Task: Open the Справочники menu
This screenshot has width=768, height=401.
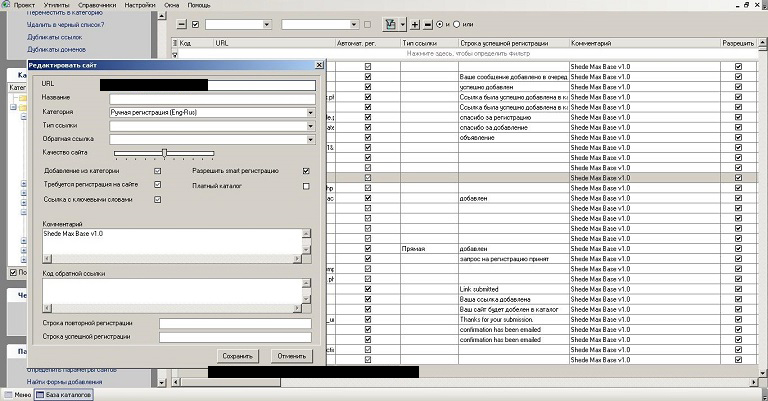Action: coord(95,5)
